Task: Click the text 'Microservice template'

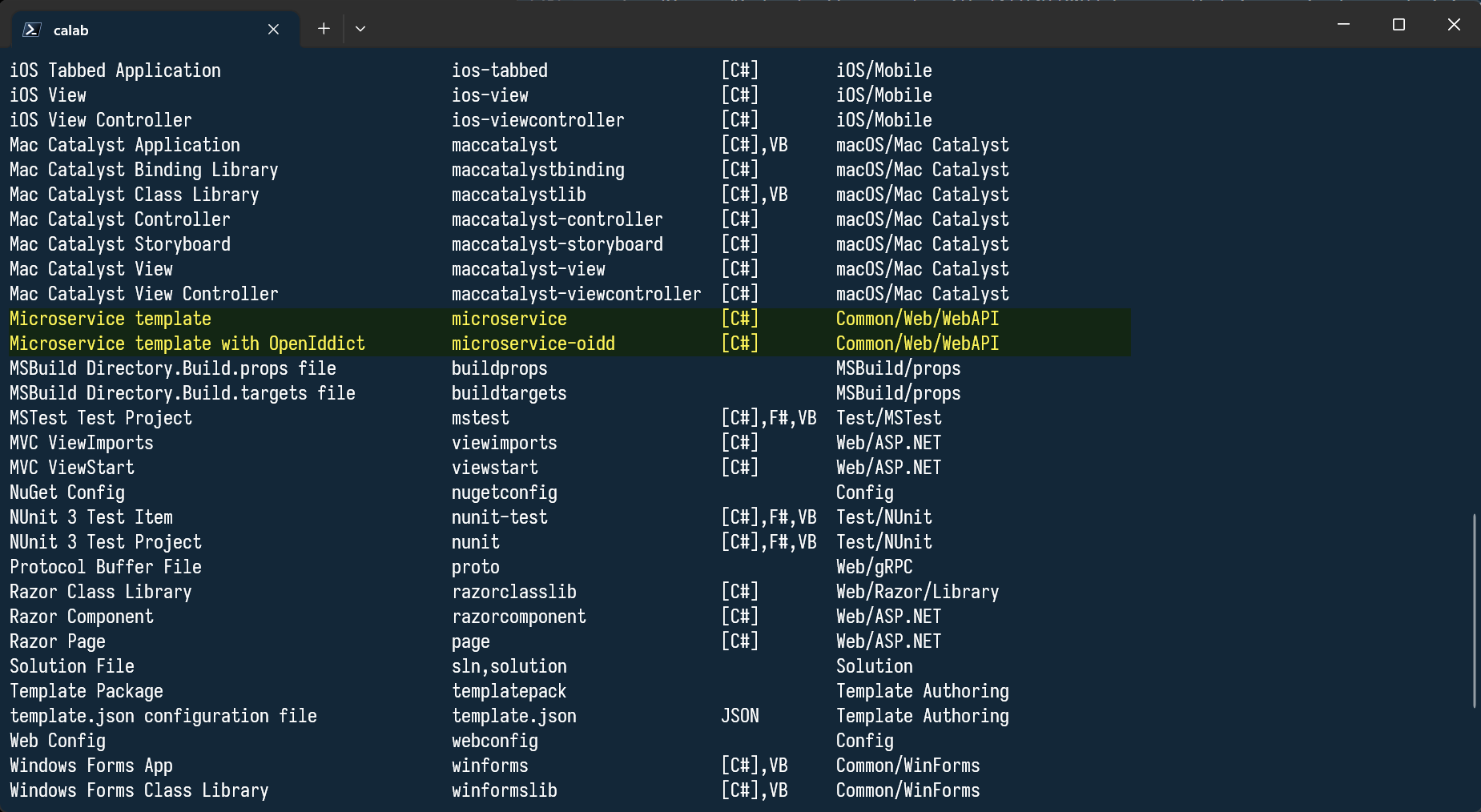Action: [111, 319]
